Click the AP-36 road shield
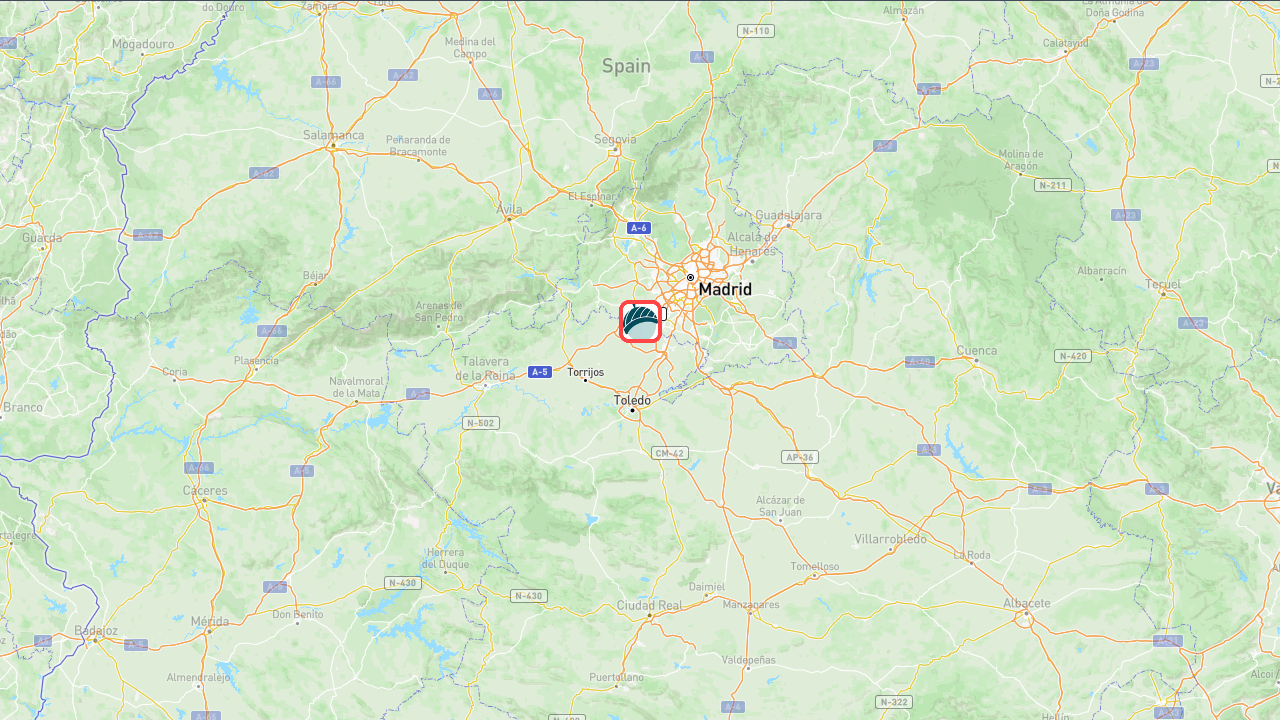Image resolution: width=1280 pixels, height=720 pixels. click(x=799, y=457)
